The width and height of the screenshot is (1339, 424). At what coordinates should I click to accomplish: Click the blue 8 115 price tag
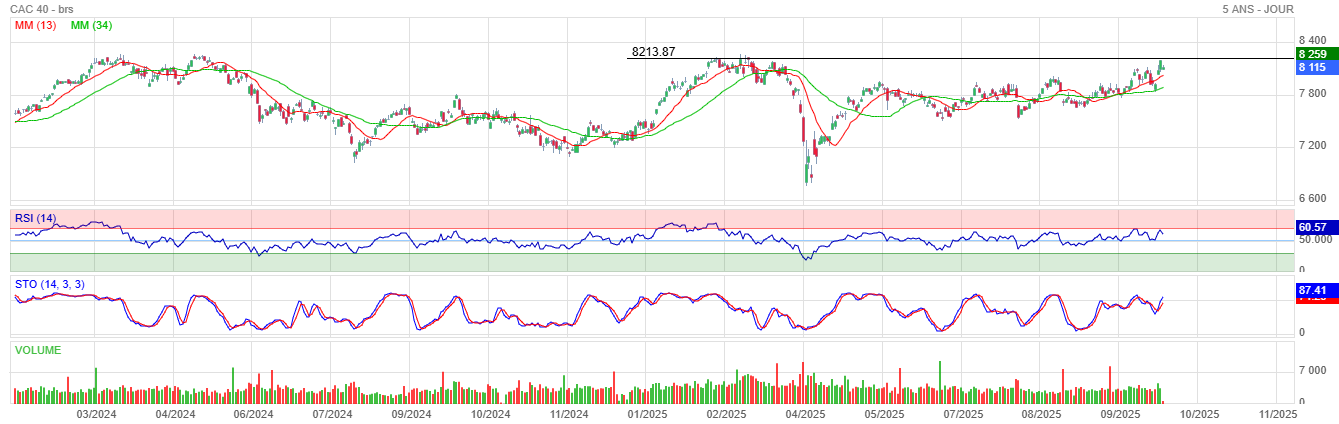[x=1312, y=67]
